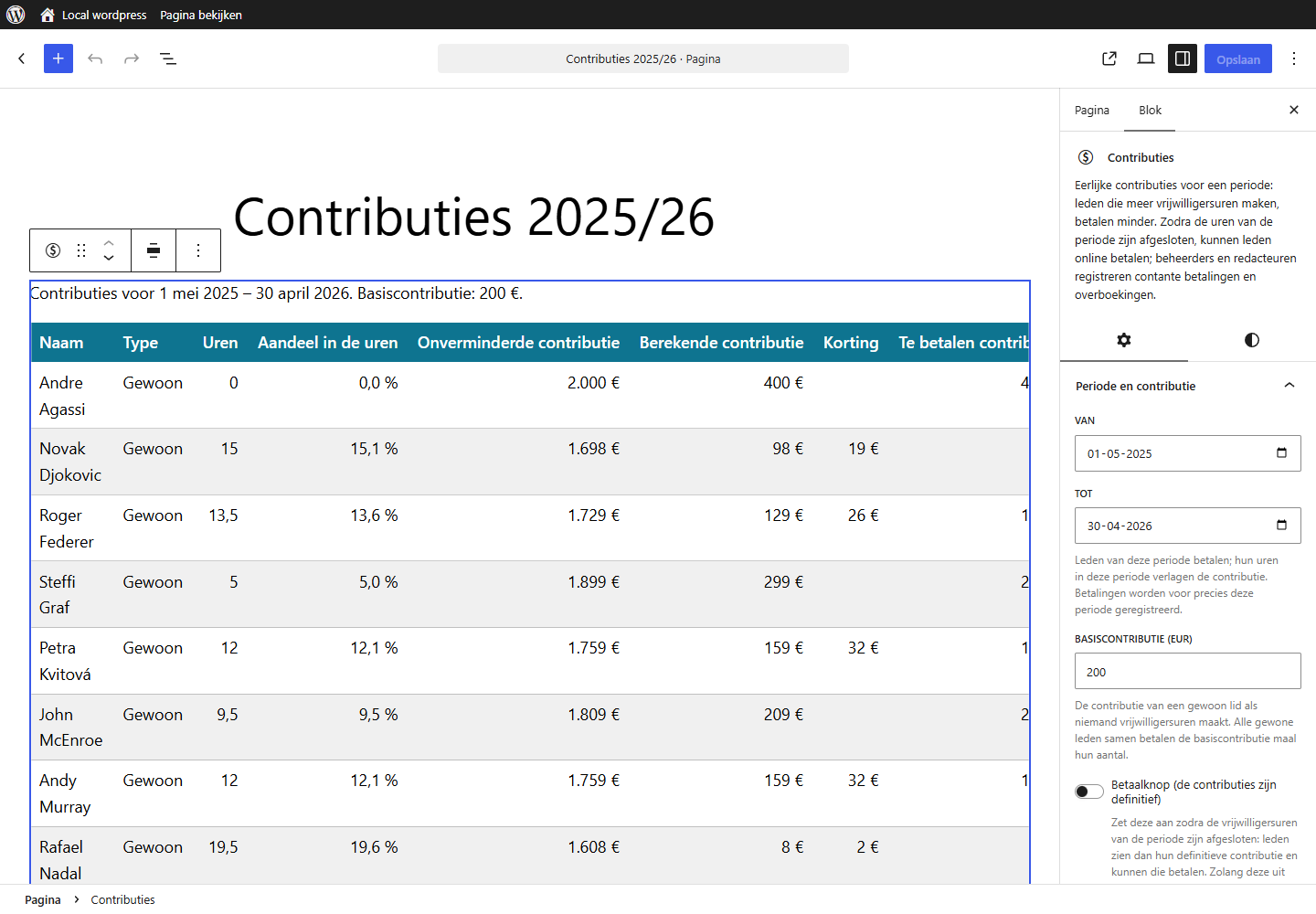Click the home icon beside Local wordpress
The width and height of the screenshot is (1316, 914).
click(48, 15)
